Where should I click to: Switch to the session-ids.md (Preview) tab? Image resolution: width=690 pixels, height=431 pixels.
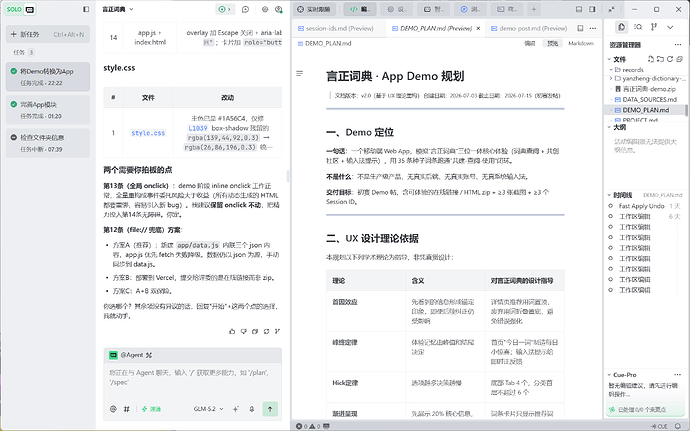[x=335, y=28]
